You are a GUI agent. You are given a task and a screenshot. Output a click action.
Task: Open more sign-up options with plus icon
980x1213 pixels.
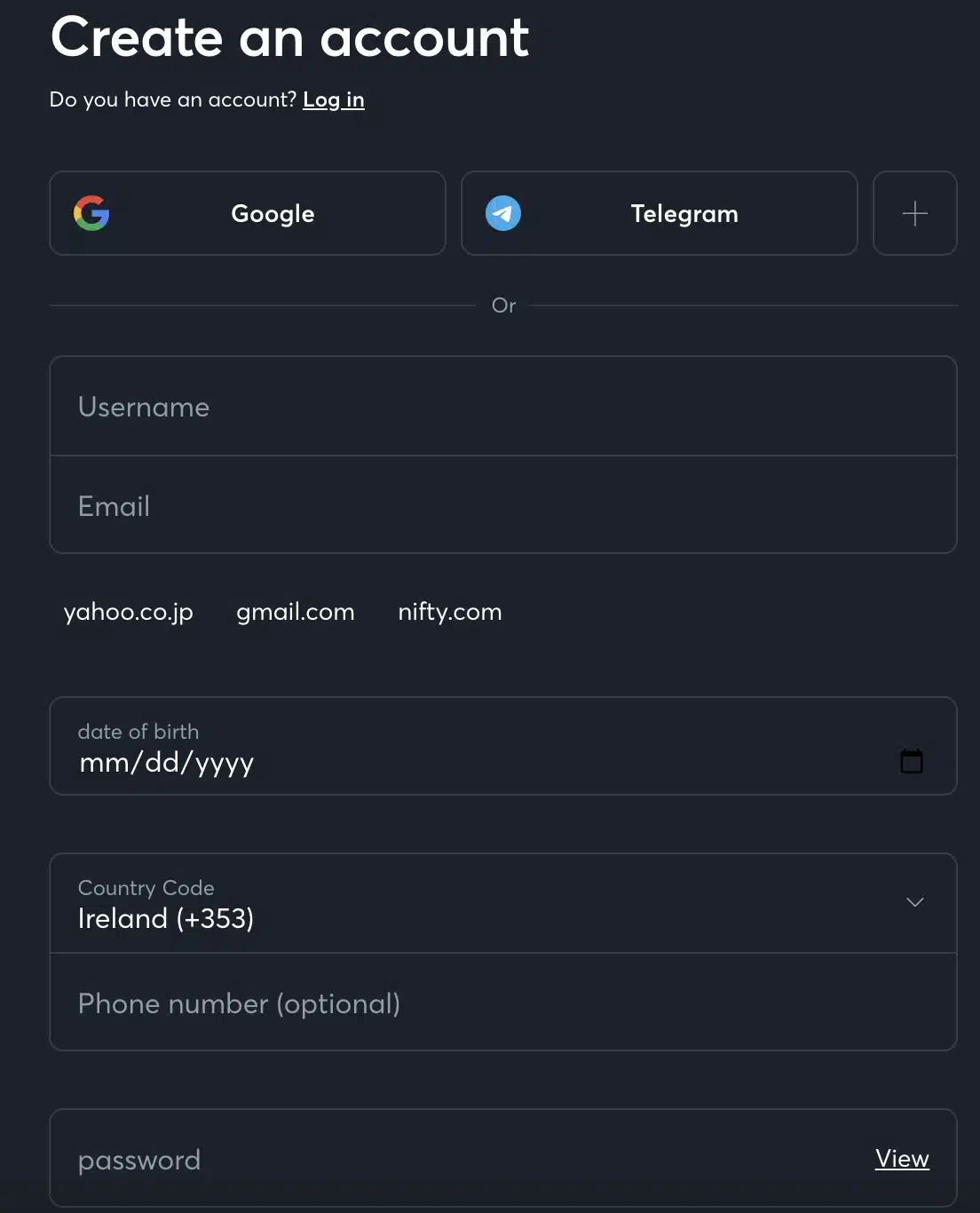(915, 213)
